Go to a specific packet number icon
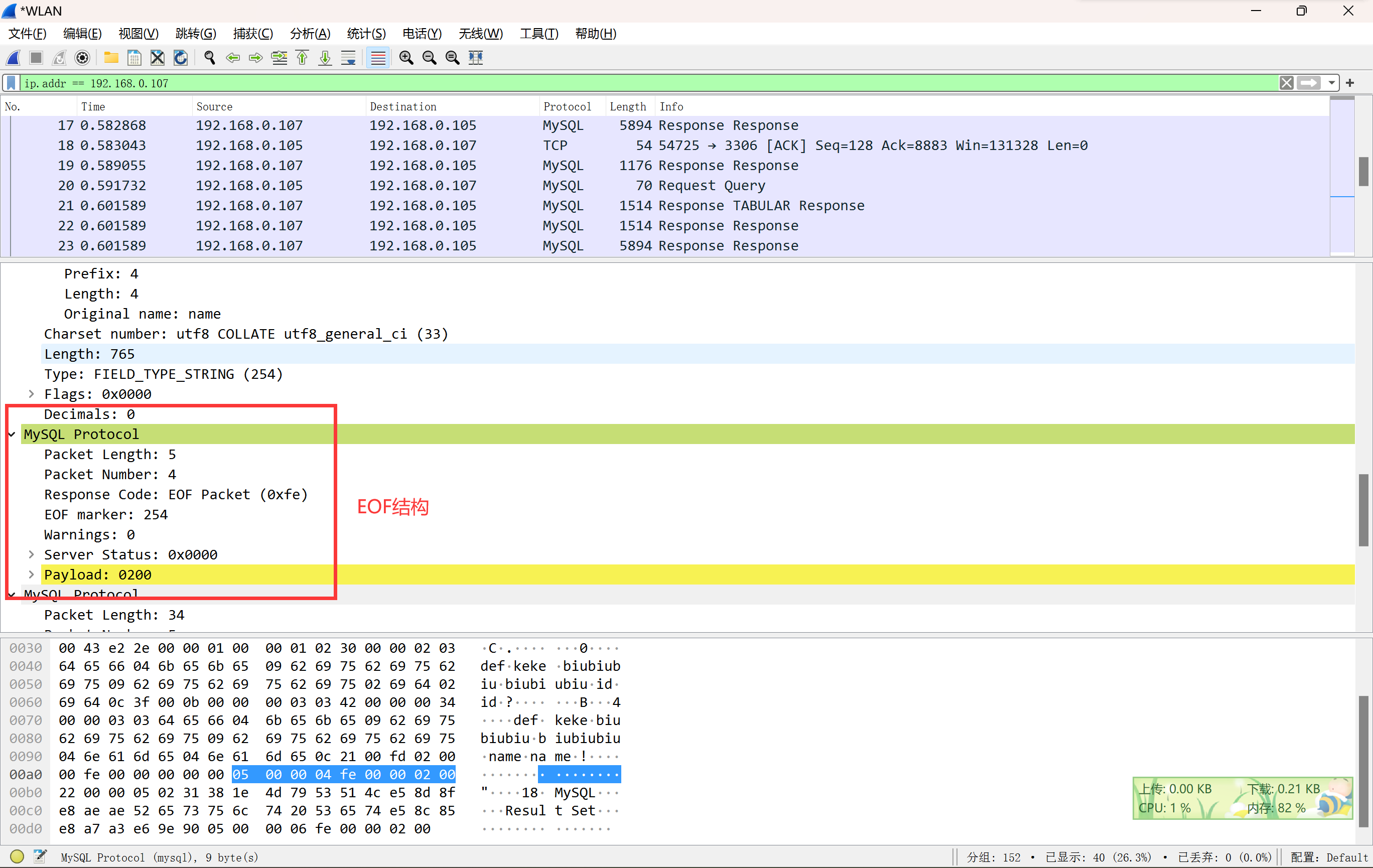The width and height of the screenshot is (1373, 868). 280,58
